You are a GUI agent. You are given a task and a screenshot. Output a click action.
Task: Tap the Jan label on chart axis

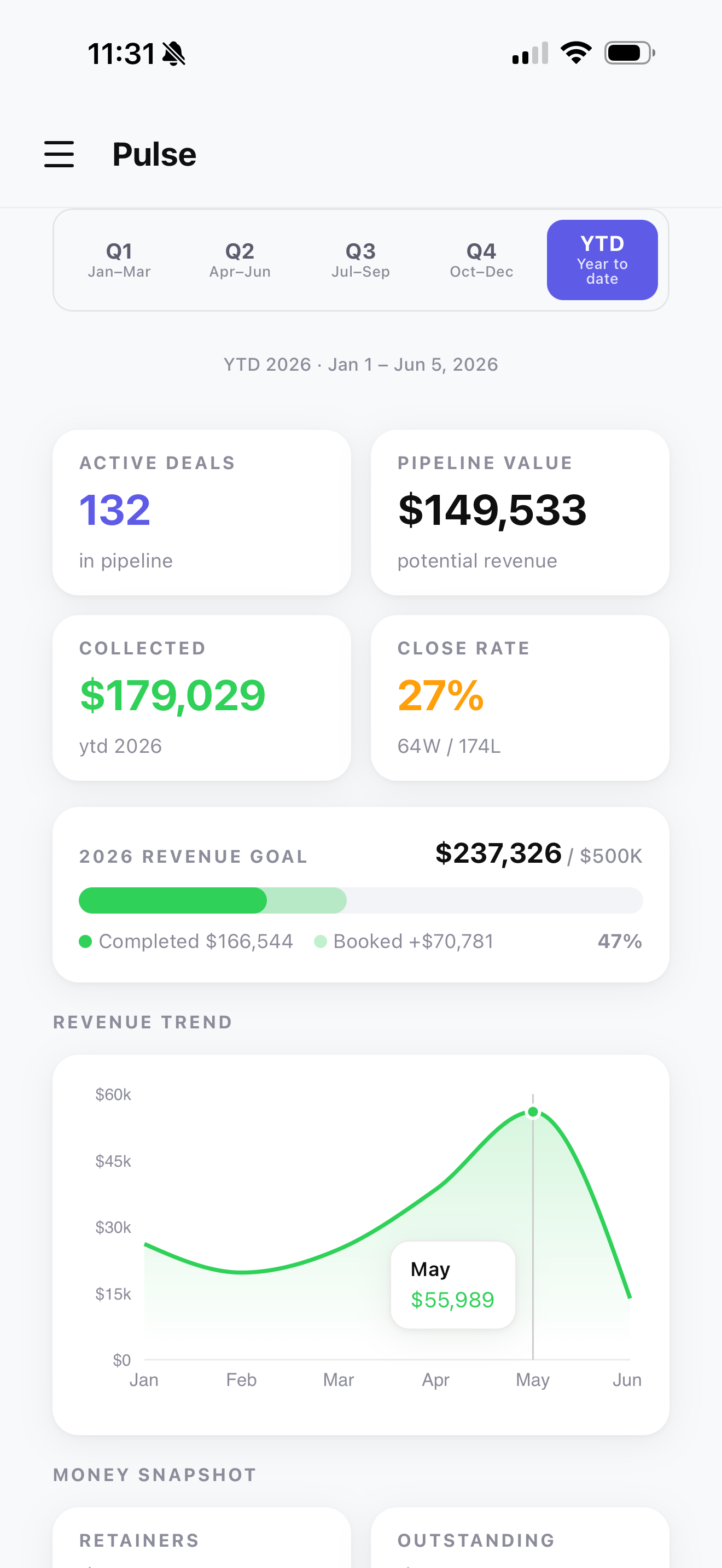click(x=144, y=1379)
